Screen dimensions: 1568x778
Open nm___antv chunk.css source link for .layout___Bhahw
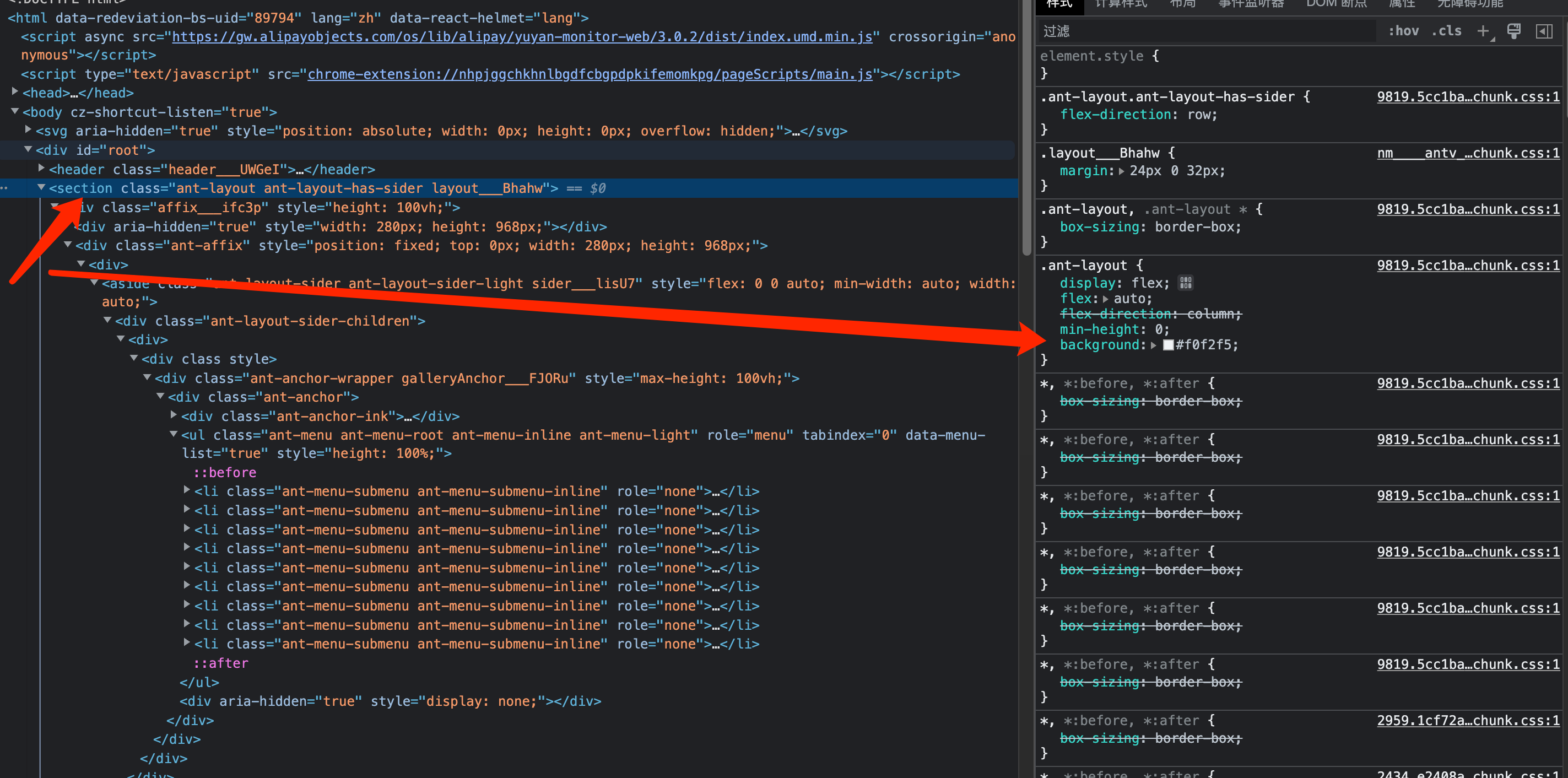(x=1468, y=153)
